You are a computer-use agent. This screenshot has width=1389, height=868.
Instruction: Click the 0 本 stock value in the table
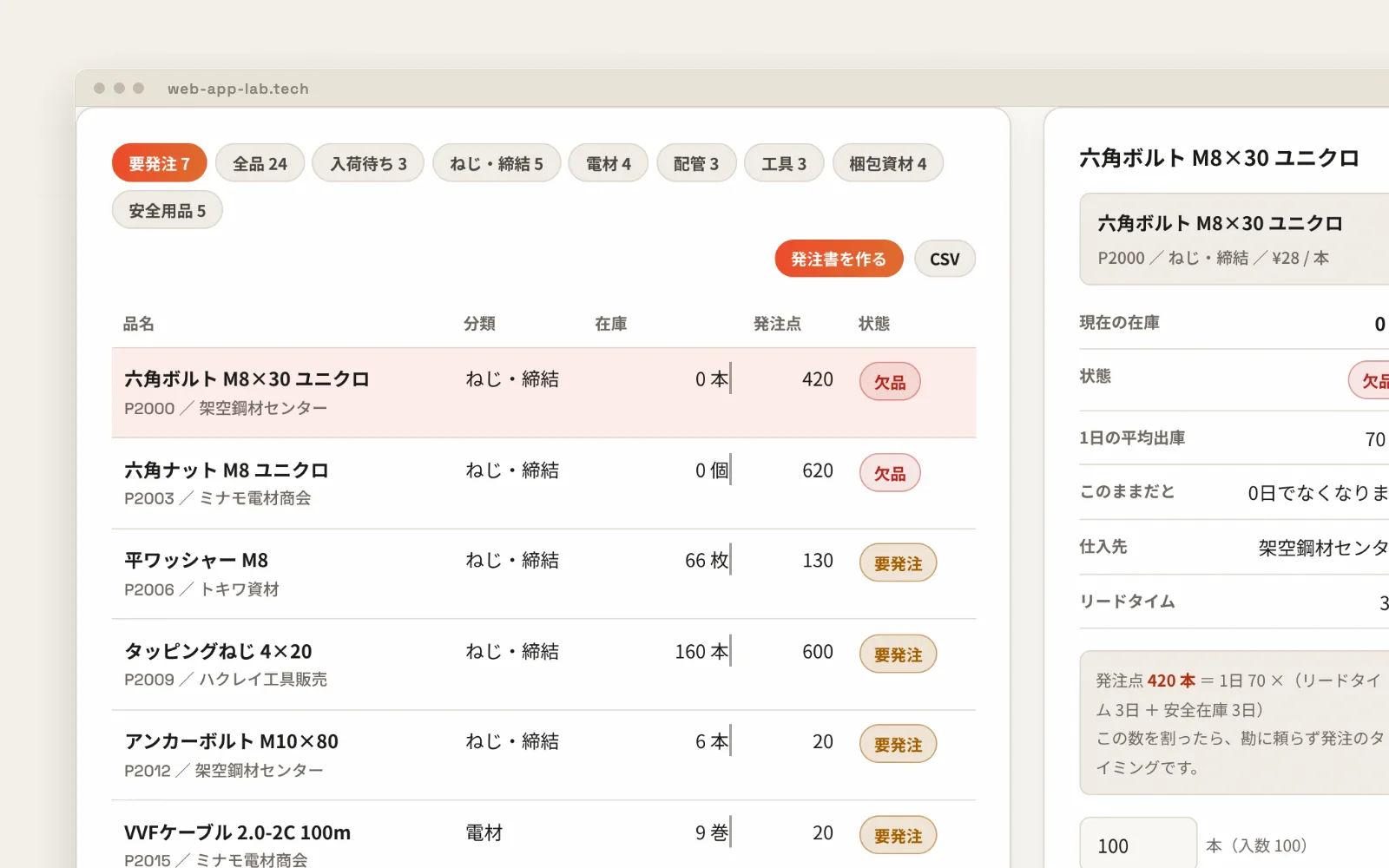pos(712,379)
